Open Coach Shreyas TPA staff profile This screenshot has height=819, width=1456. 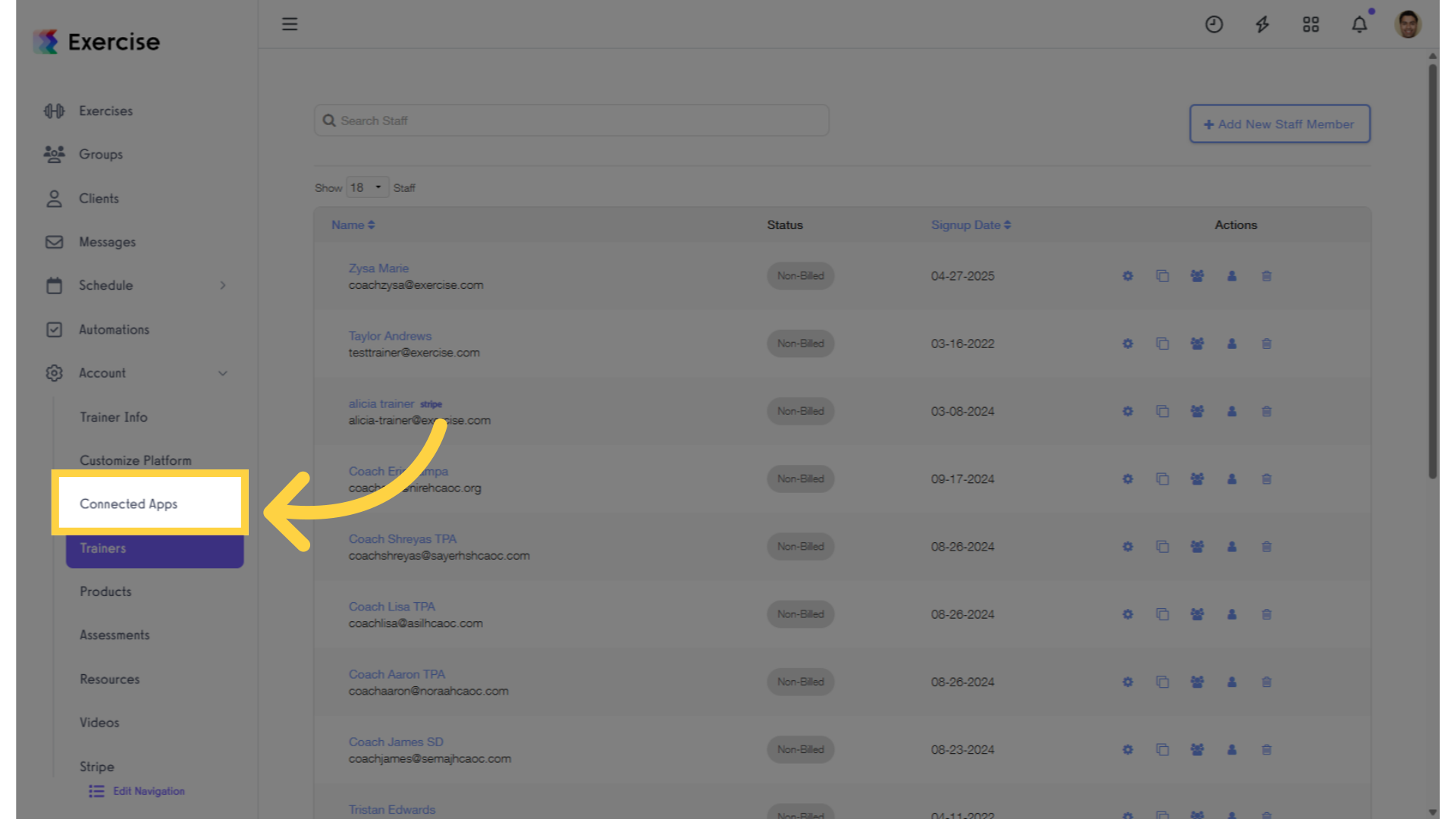tap(403, 539)
